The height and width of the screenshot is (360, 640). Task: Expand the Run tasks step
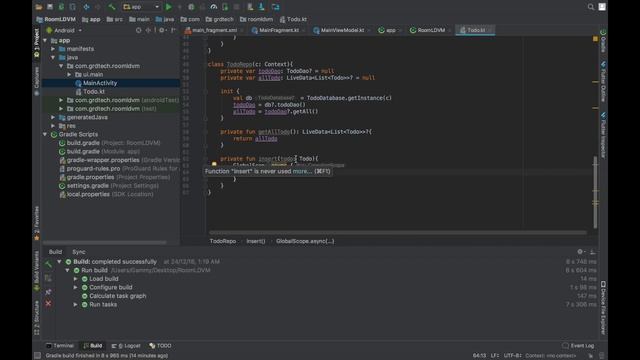(76, 304)
